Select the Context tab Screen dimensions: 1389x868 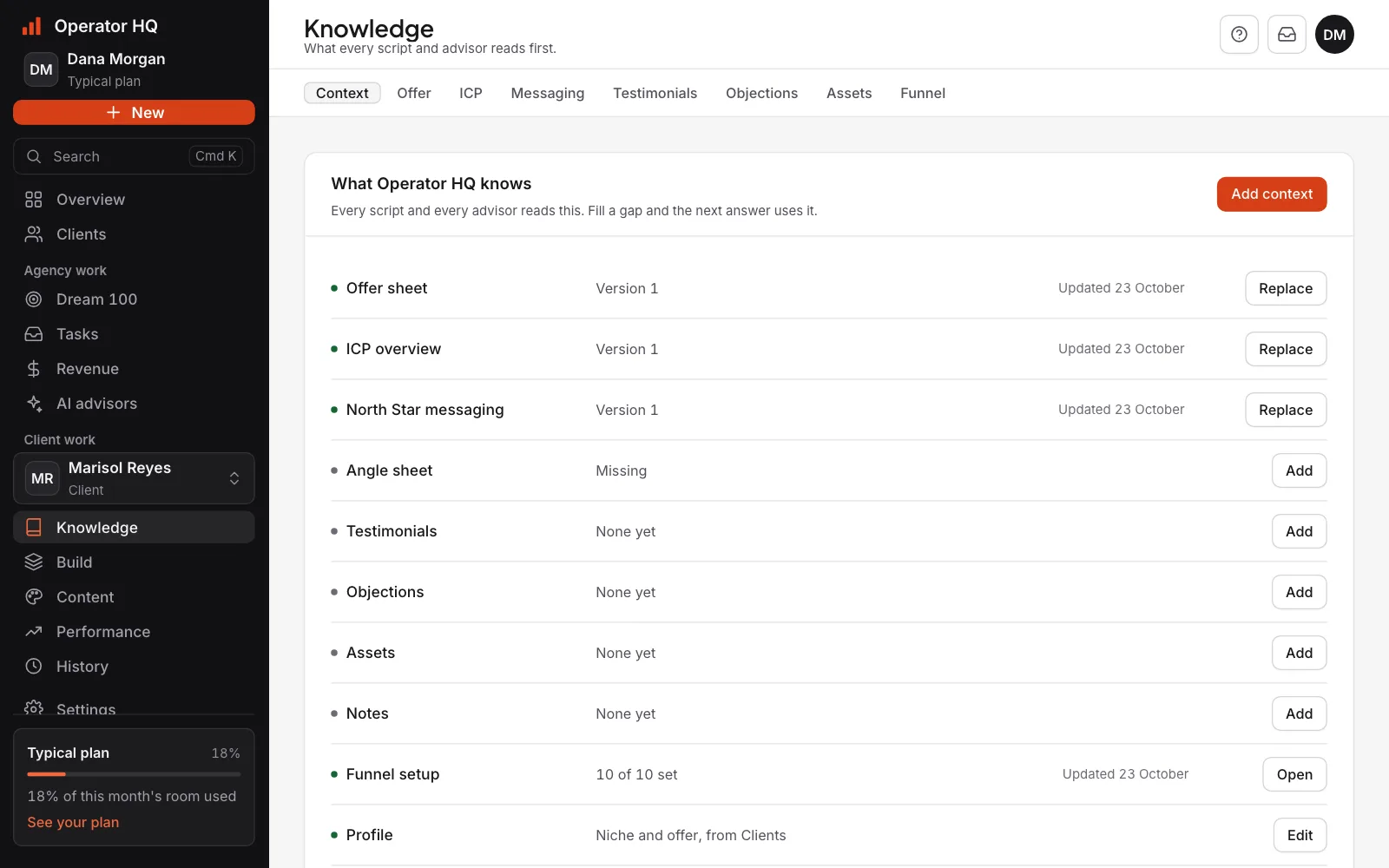point(342,93)
